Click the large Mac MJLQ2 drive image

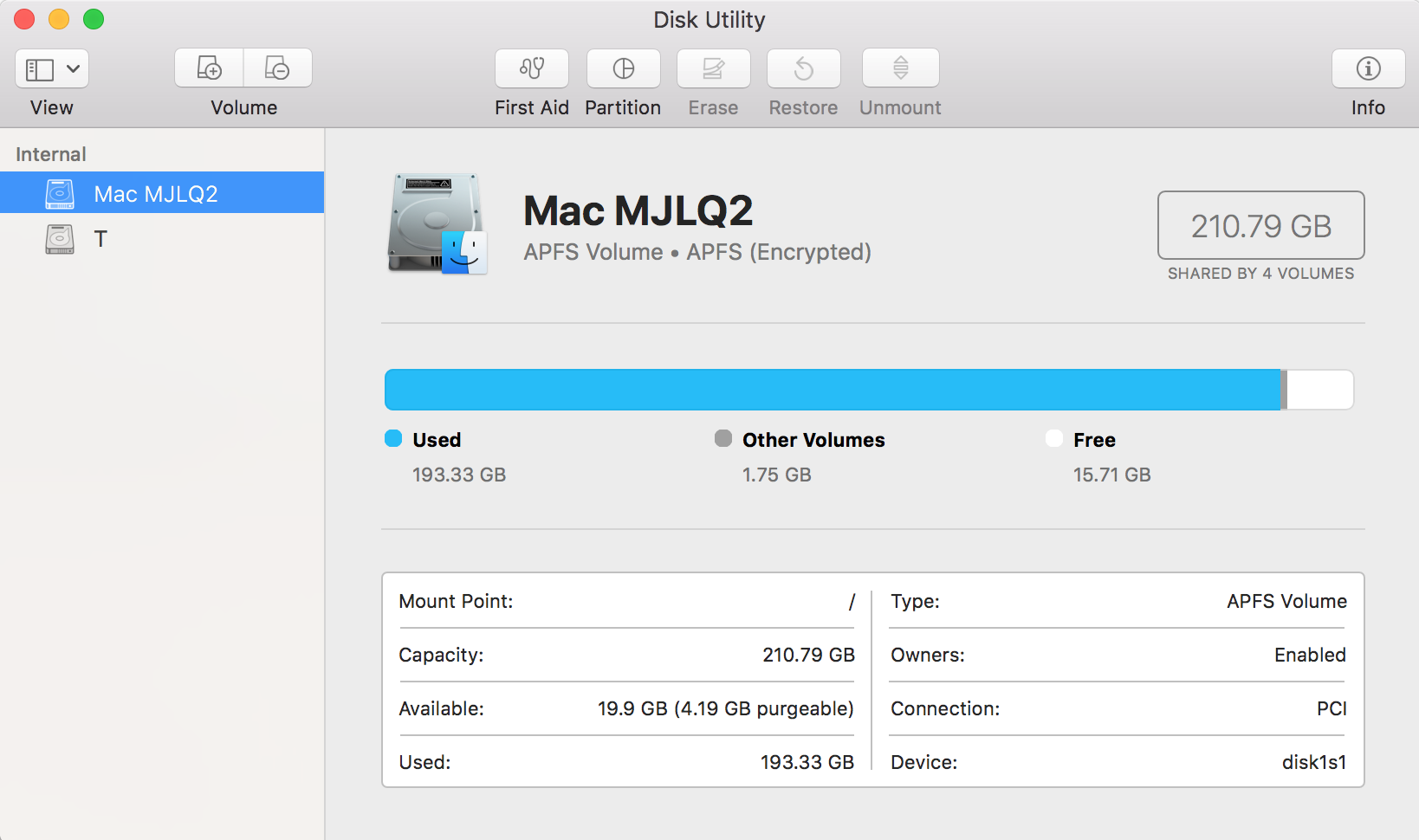[437, 223]
